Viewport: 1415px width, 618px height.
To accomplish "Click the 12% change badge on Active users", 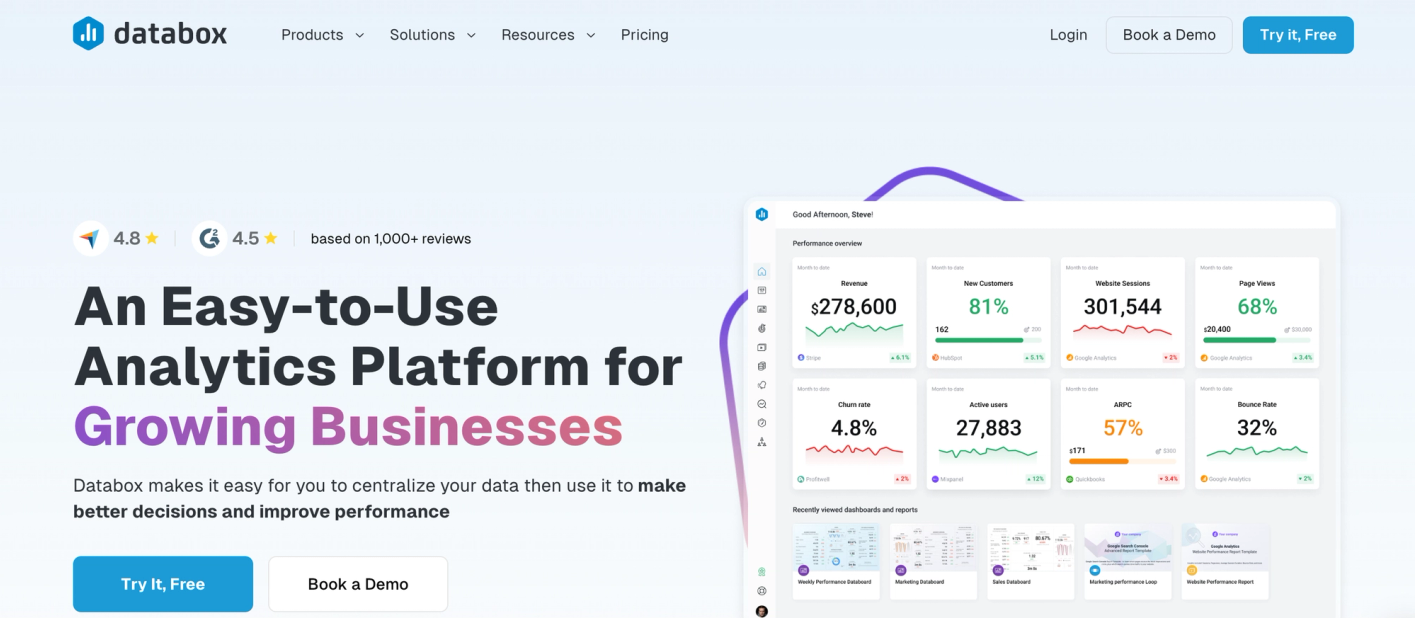I will [x=1035, y=479].
